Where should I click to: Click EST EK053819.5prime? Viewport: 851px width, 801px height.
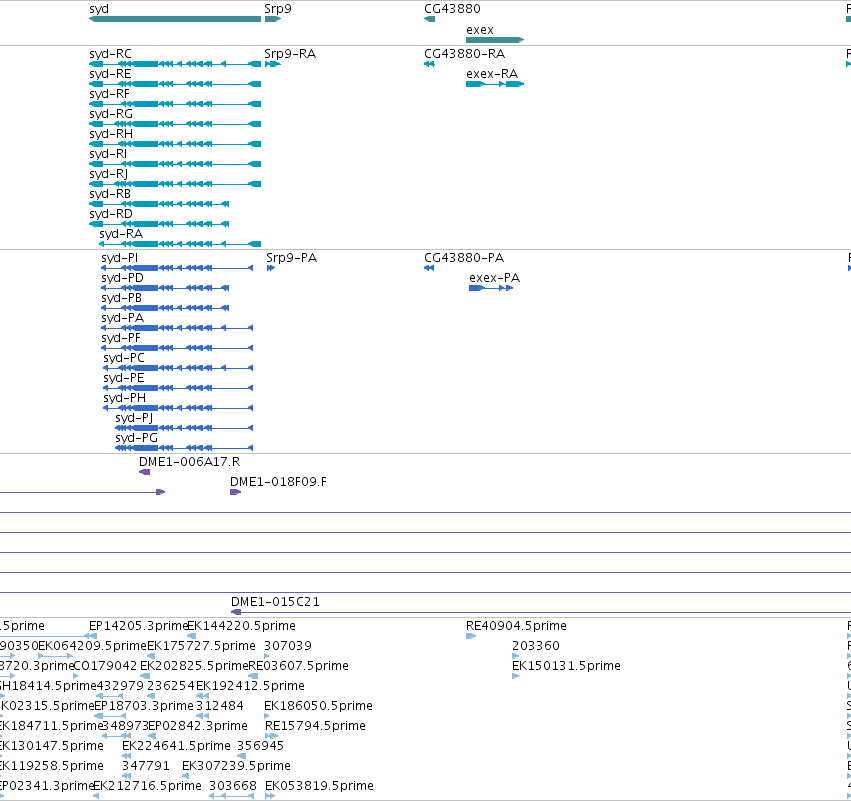[270, 796]
